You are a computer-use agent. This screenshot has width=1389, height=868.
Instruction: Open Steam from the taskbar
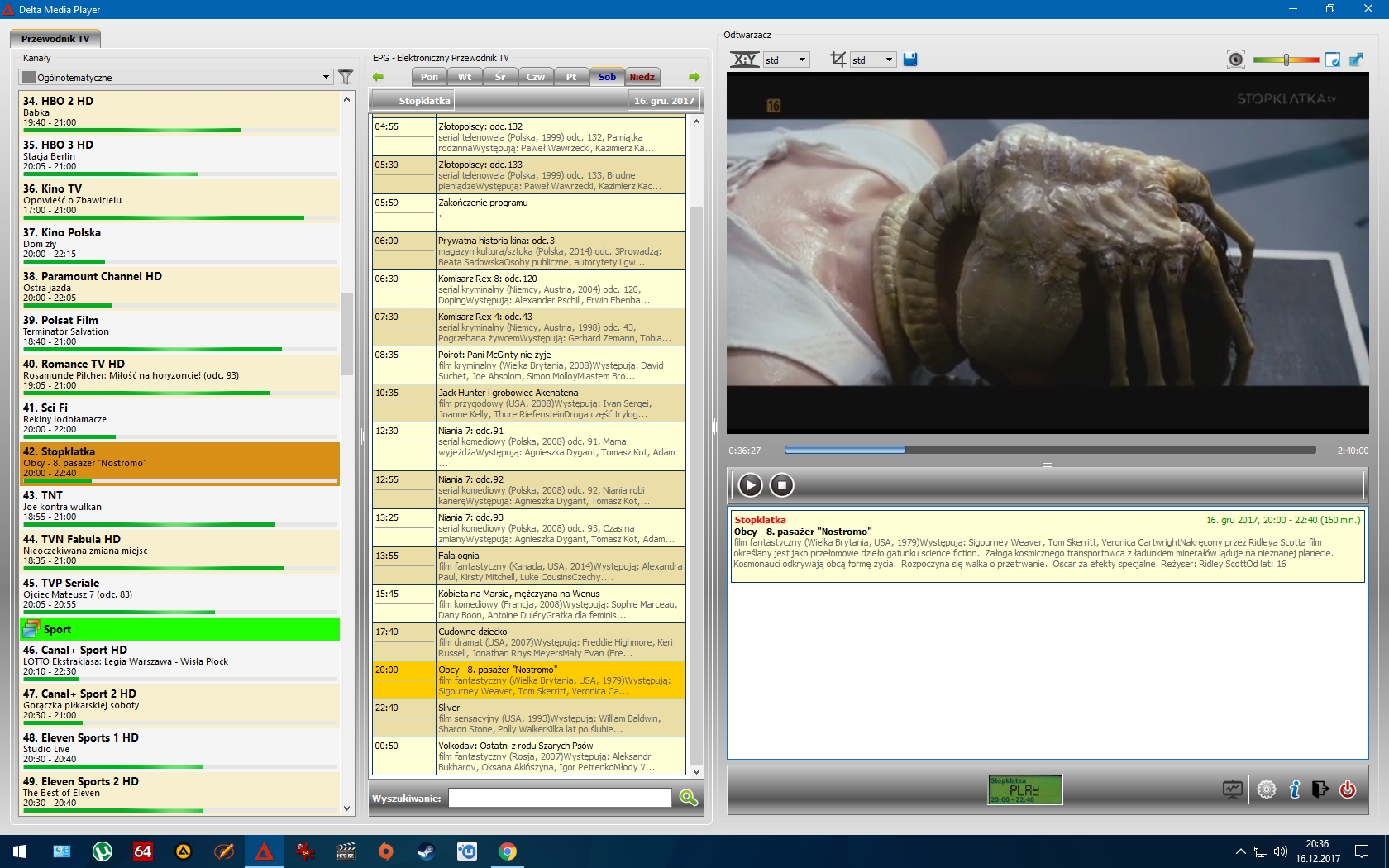427,851
